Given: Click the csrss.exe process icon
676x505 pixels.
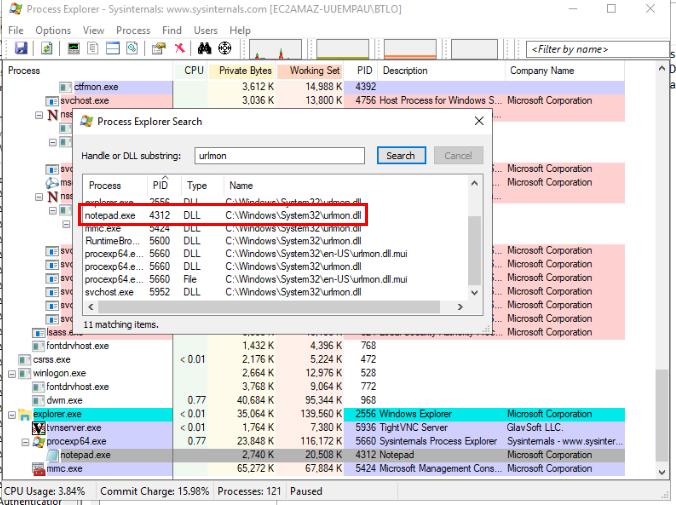Looking at the screenshot, I should (x=25, y=360).
